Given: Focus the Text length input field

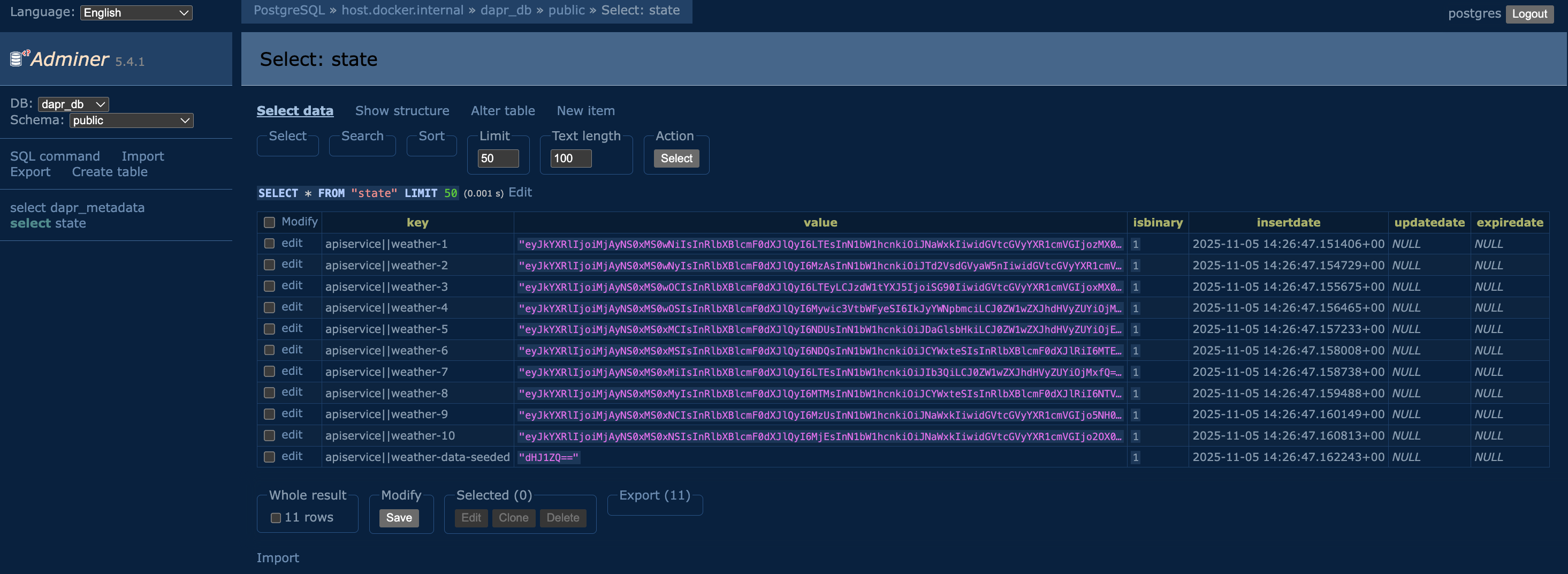Looking at the screenshot, I should click(570, 158).
